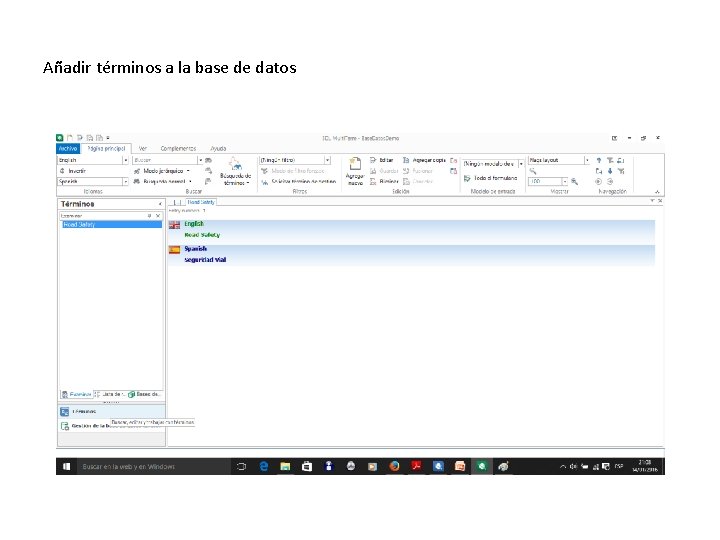Image resolution: width=720 pixels, height=540 pixels.
Task: Open Microsoft Edge from the taskbar
Action: (x=264, y=466)
